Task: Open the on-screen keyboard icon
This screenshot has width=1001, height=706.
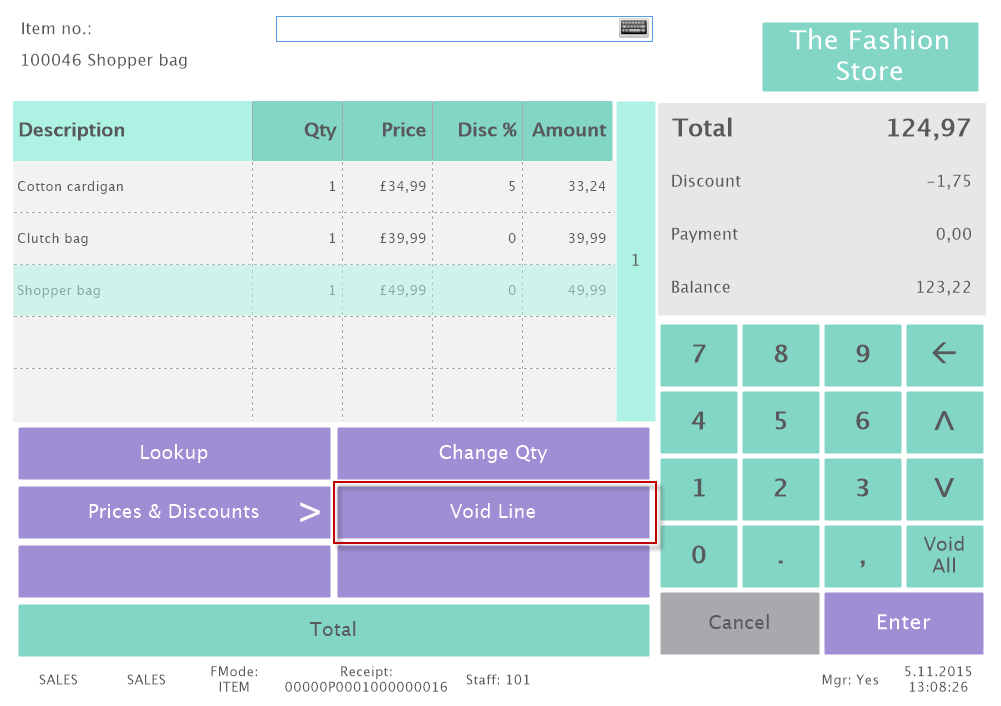Action: click(x=634, y=28)
